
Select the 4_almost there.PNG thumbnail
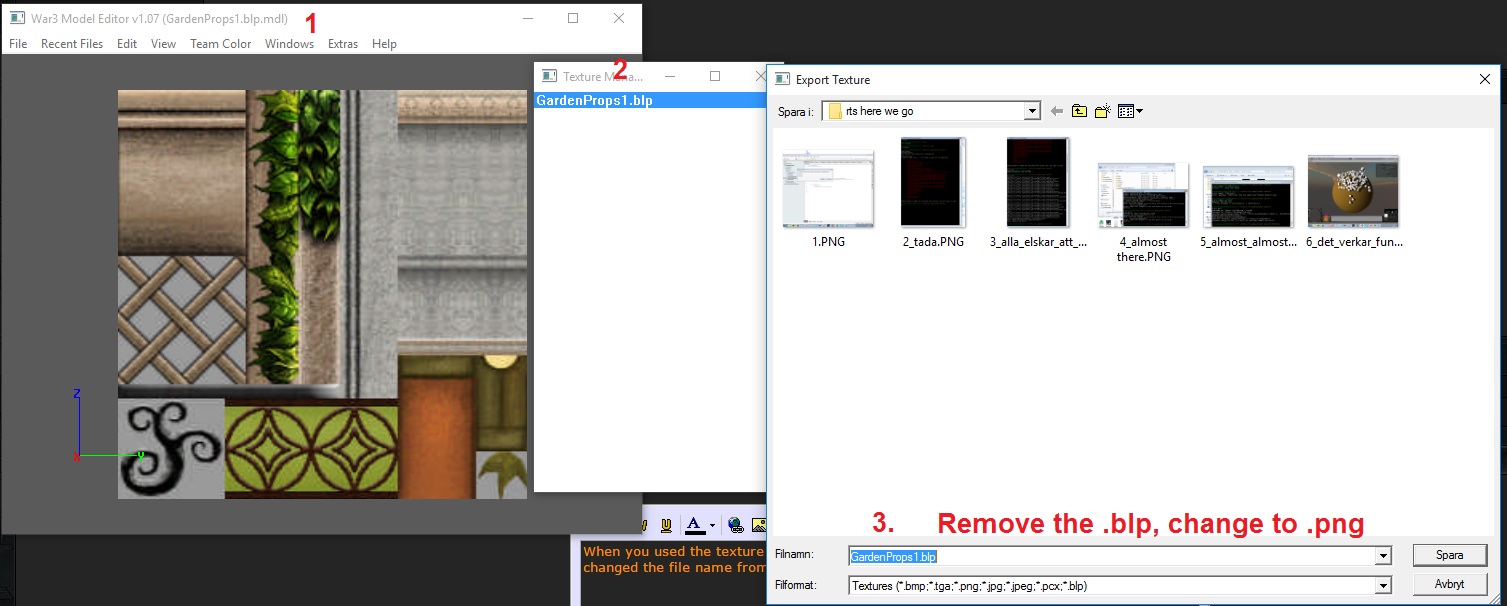[x=1143, y=196]
